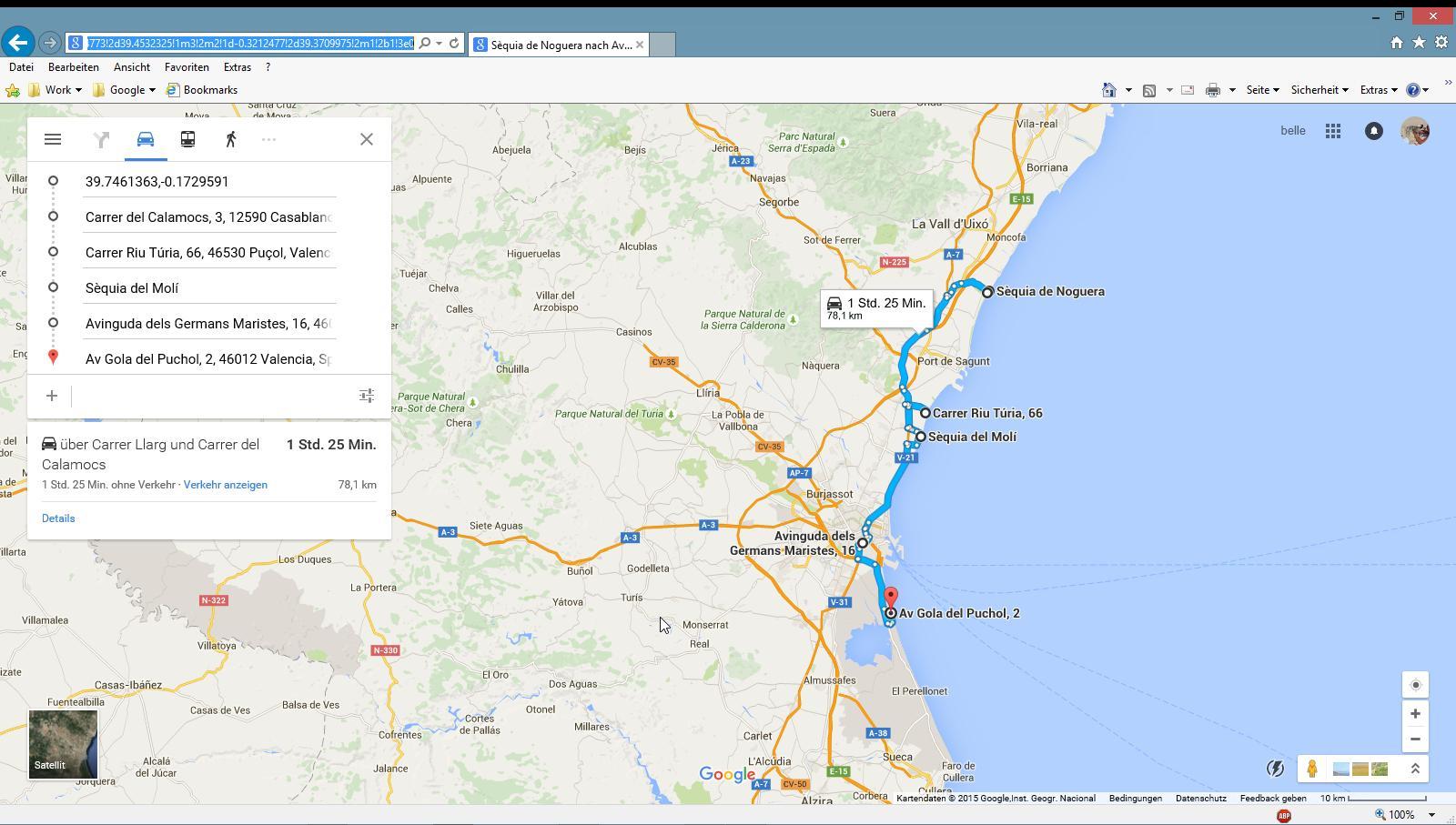
Task: Add another destination with plus icon
Action: [x=52, y=396]
